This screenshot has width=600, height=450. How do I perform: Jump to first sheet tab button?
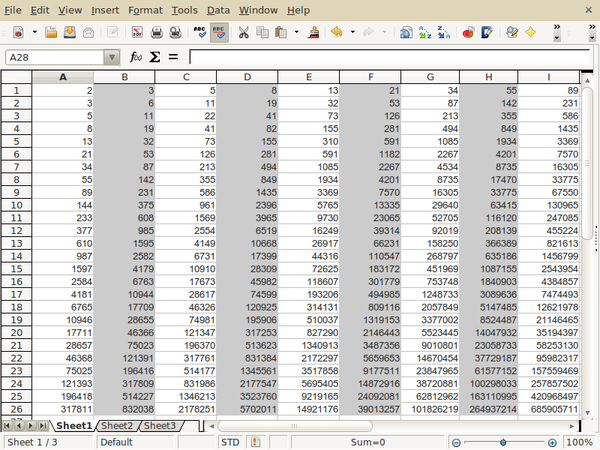[x=7, y=426]
